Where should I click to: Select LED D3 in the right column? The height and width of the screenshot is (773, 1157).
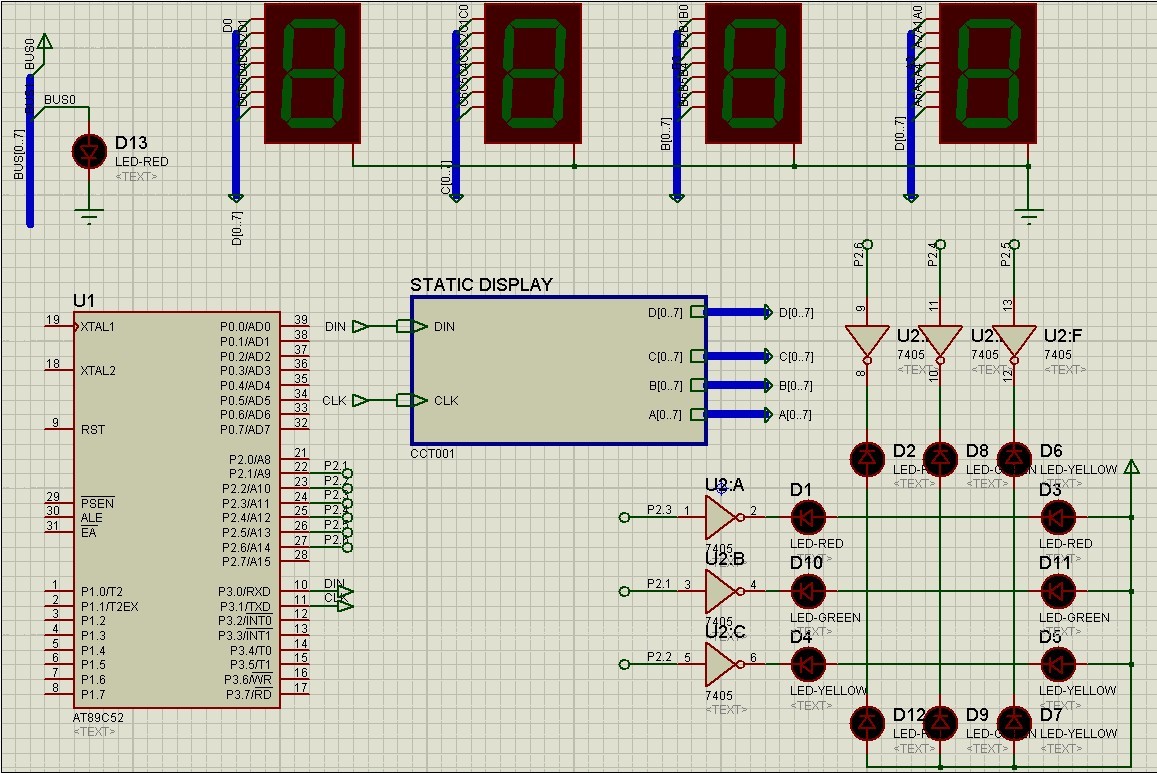click(1058, 517)
